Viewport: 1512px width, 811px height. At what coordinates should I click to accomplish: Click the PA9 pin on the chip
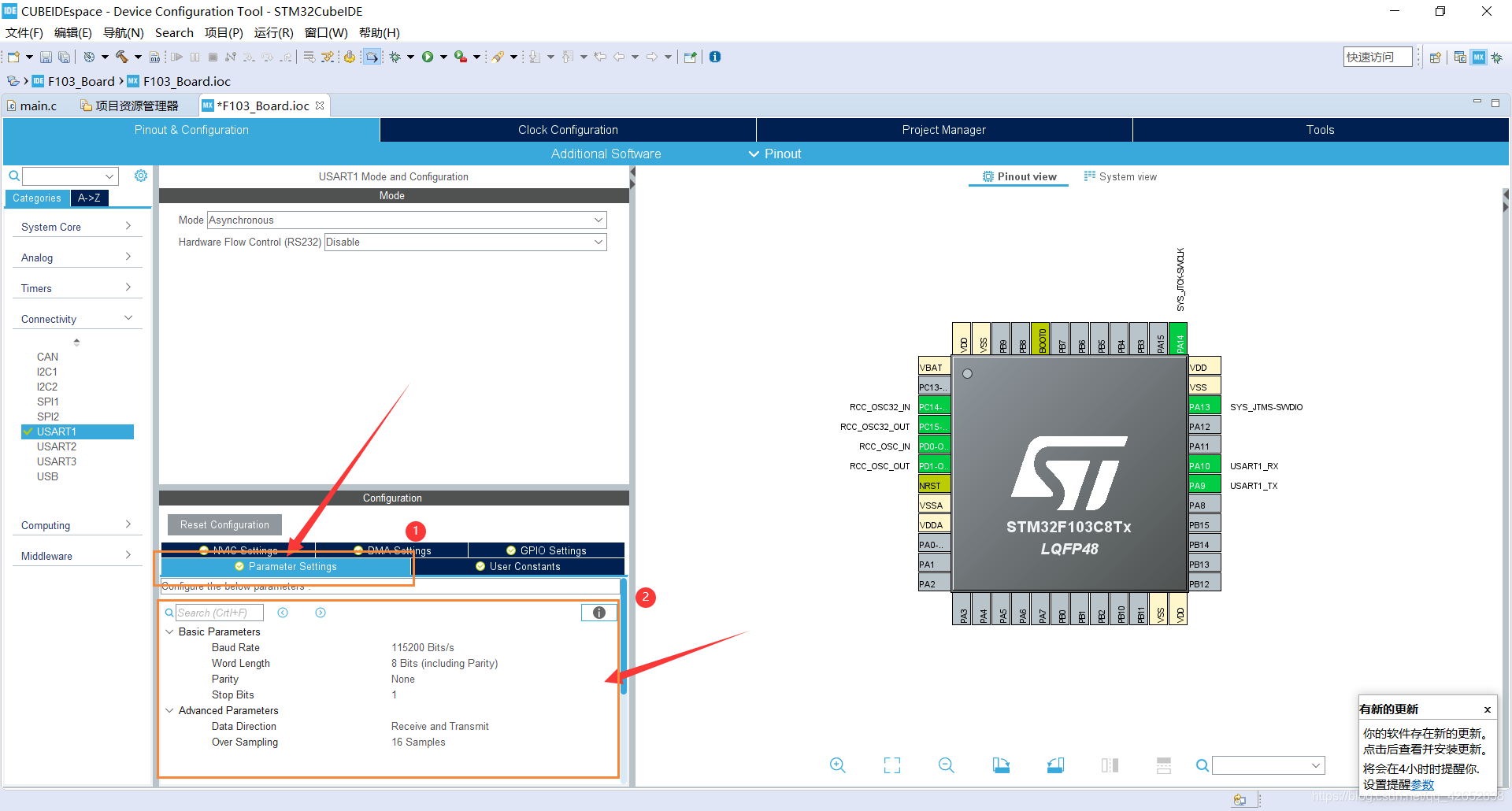pyautogui.click(x=1204, y=485)
